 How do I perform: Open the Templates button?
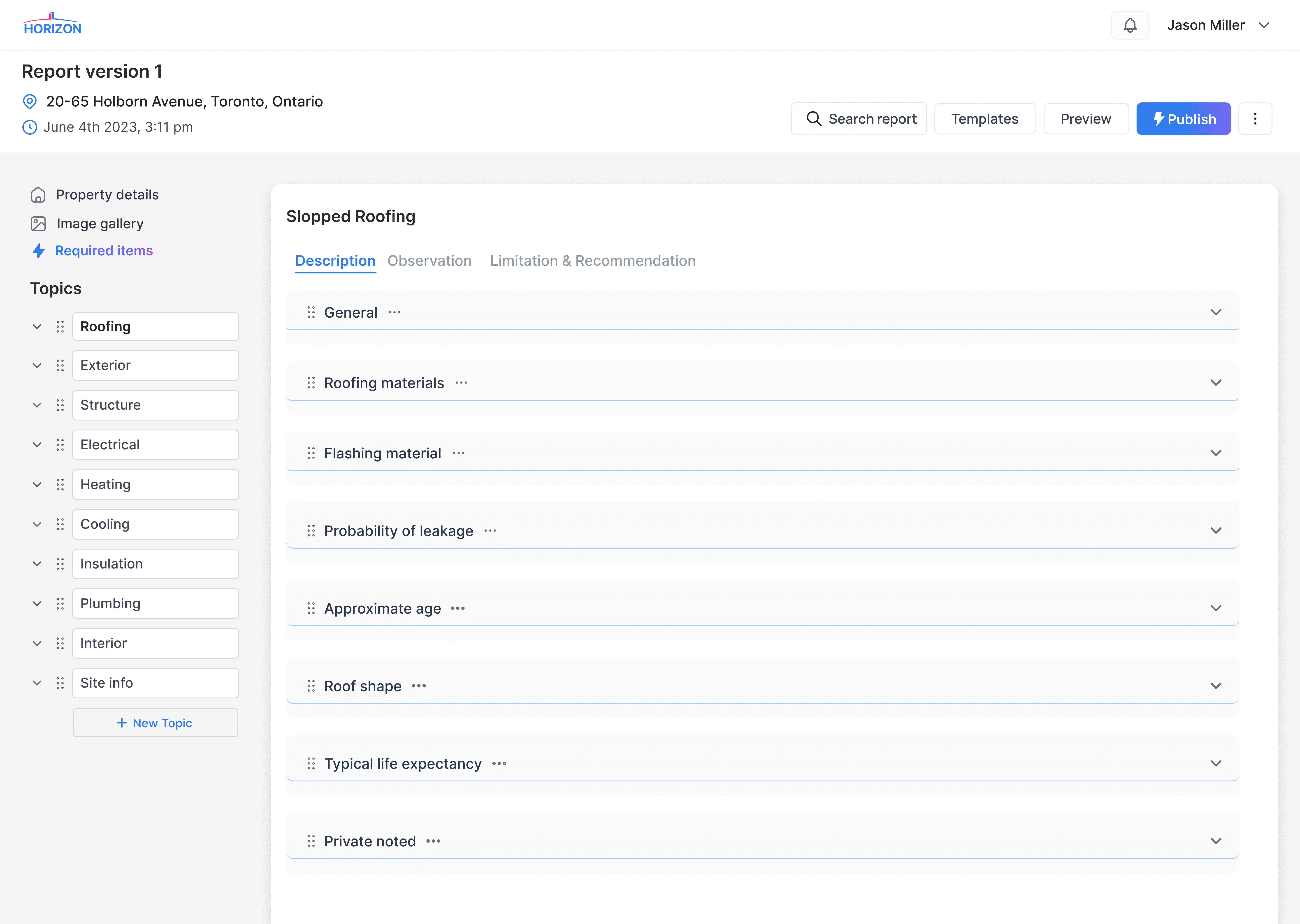tap(985, 119)
